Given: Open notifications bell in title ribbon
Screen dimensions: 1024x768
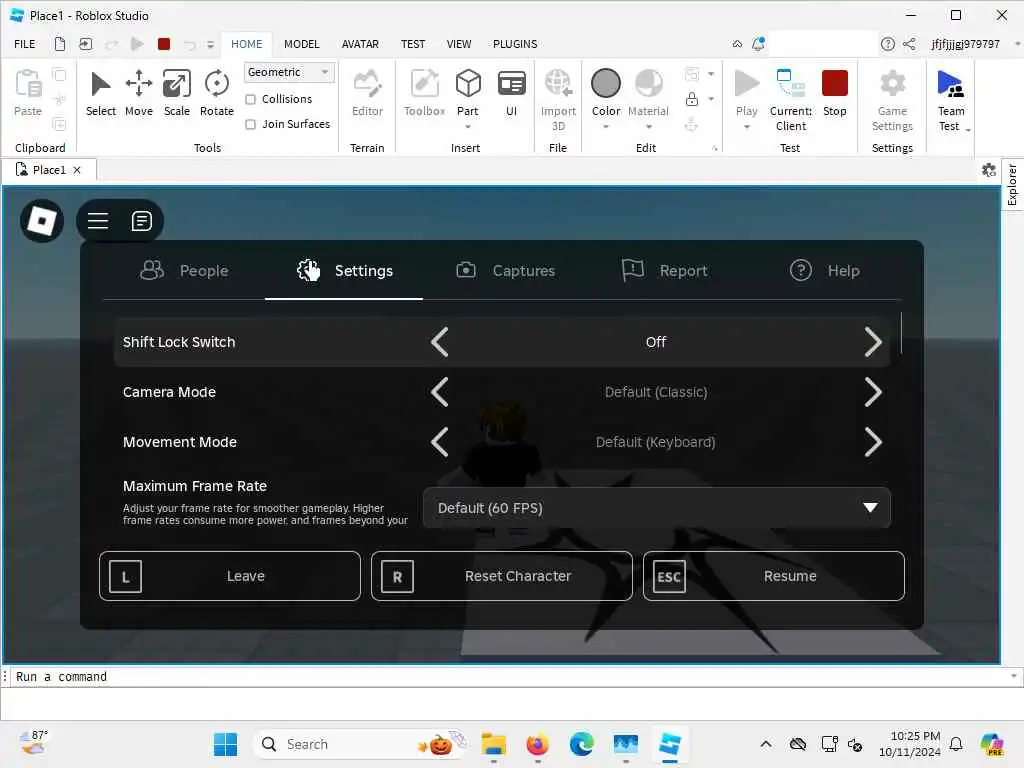Looking at the screenshot, I should coord(758,44).
